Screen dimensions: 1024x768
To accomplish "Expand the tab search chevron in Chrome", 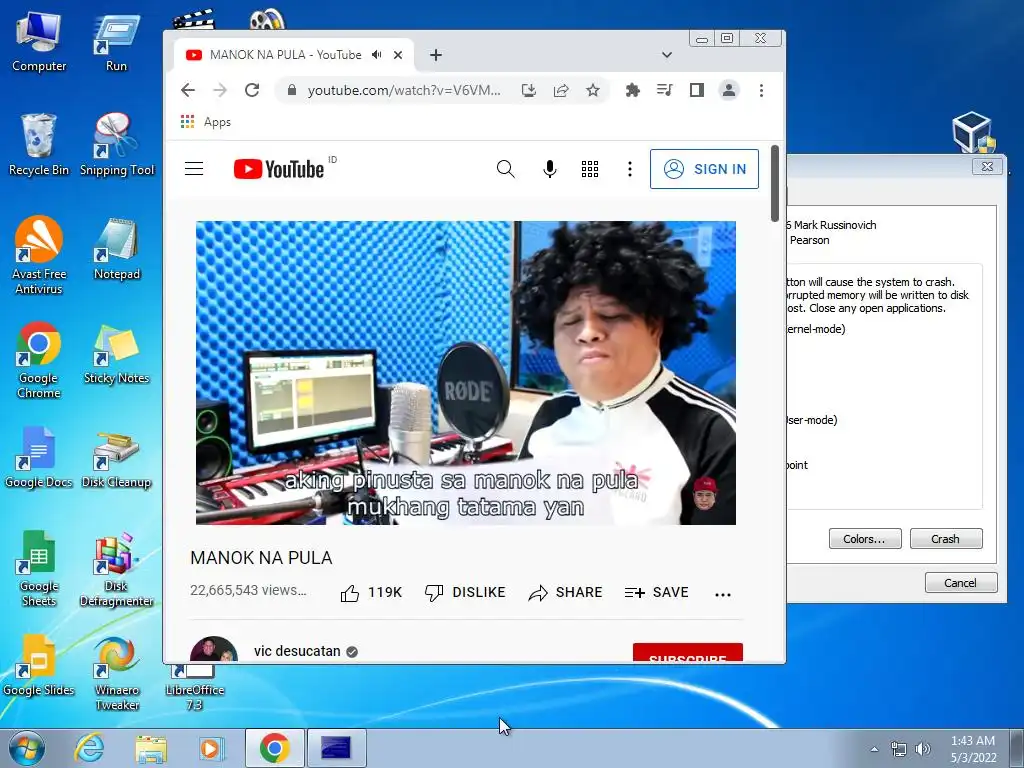I will pos(667,55).
